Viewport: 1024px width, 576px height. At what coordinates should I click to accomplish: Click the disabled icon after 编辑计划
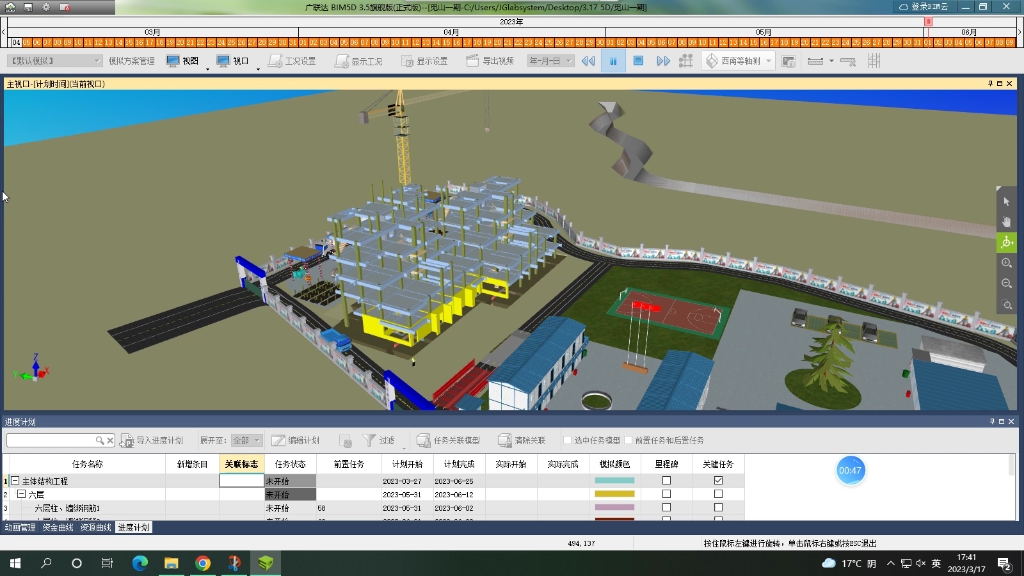(x=345, y=441)
